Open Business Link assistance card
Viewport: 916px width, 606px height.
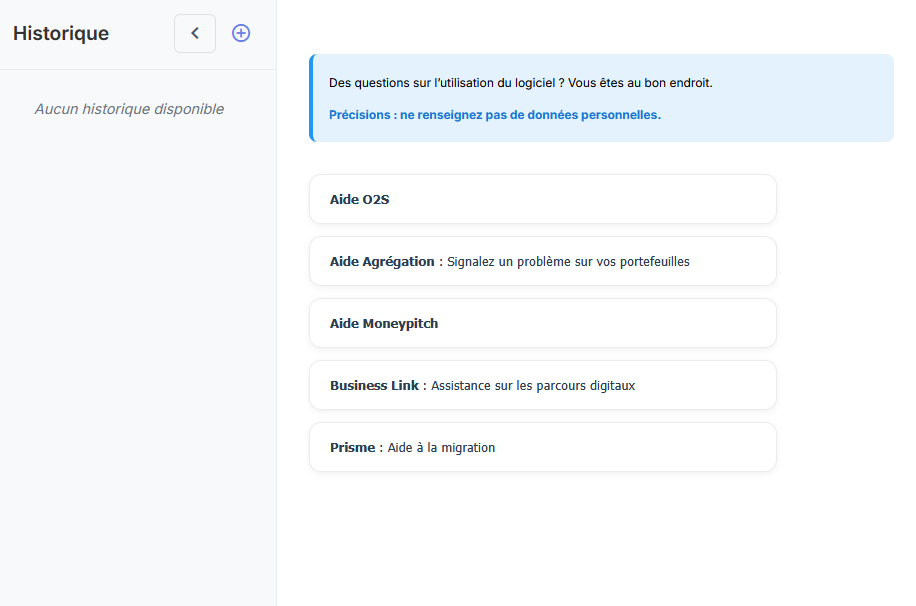point(542,385)
